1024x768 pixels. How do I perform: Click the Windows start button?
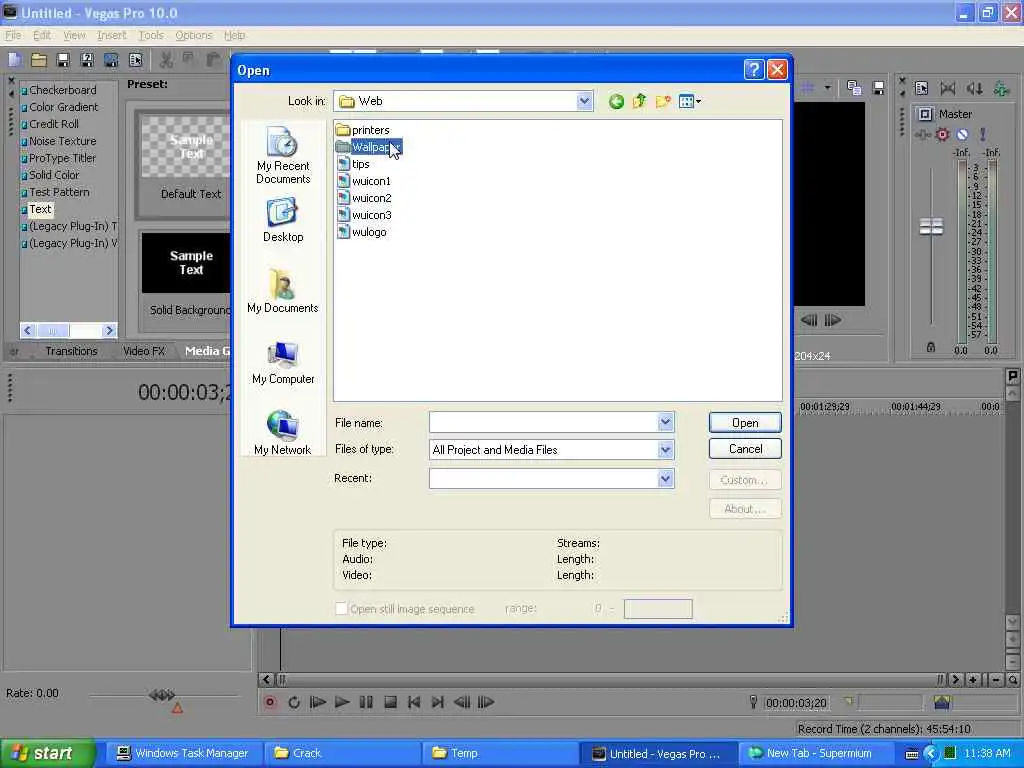(x=47, y=753)
